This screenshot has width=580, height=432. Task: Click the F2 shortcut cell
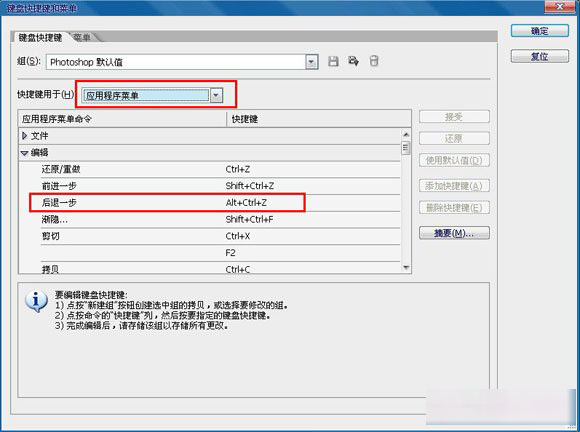click(230, 253)
